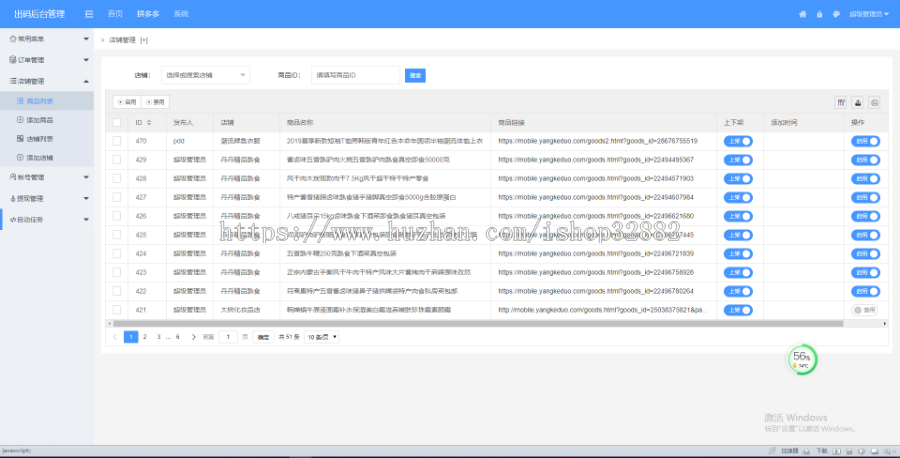This screenshot has height=458, width=900.
Task: Expand the 自动任务 sidebar group
Action: (x=46, y=220)
